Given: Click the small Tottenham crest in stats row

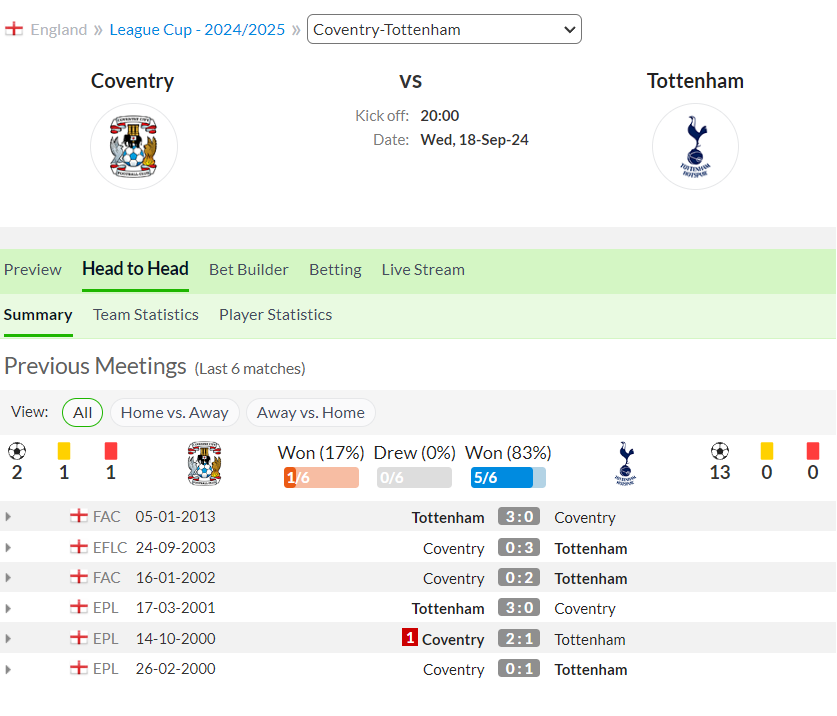Looking at the screenshot, I should (626, 463).
